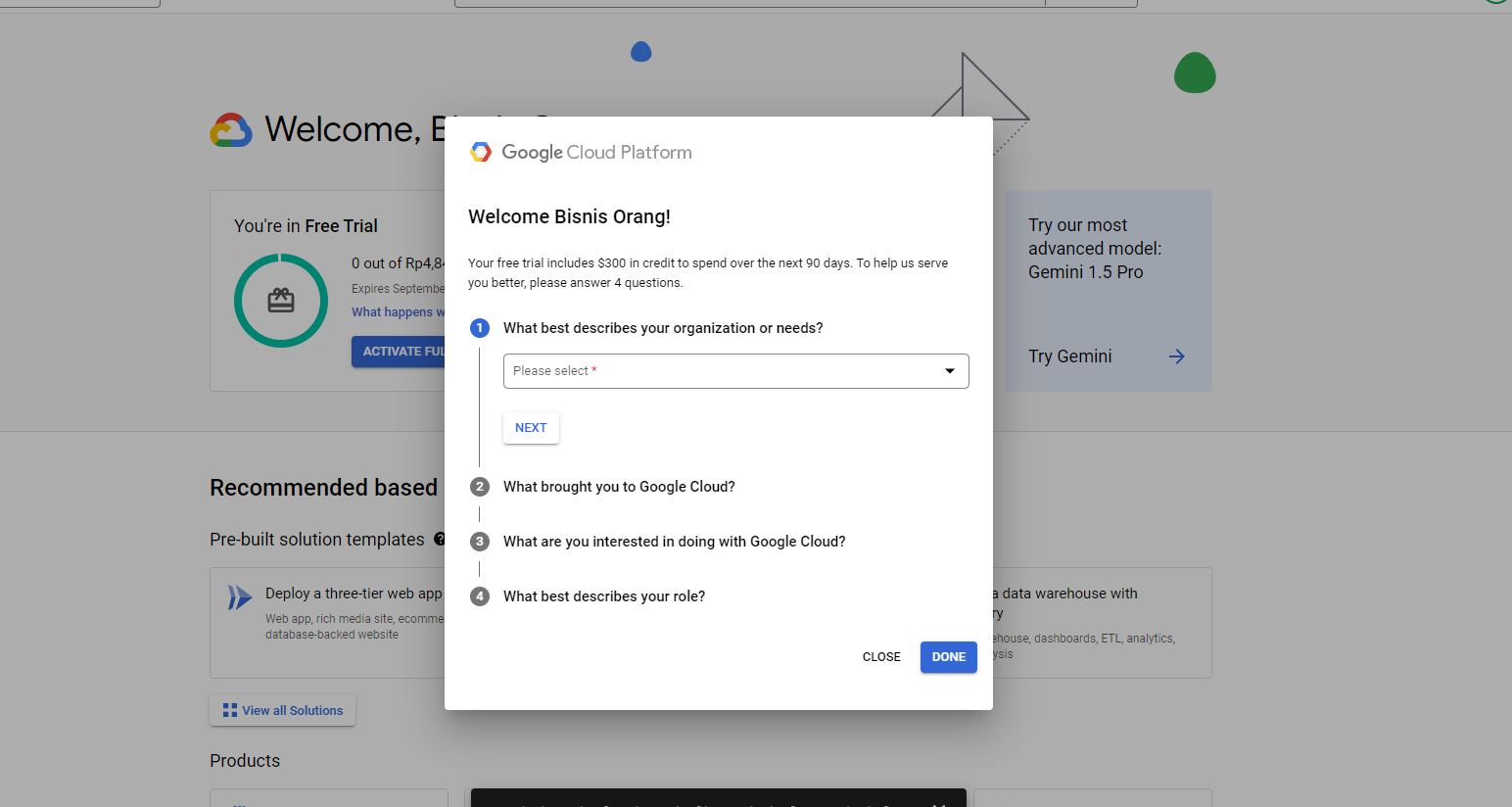The width and height of the screenshot is (1512, 807).
Task: Click the Pre-built solution templates label
Action: coord(317,540)
